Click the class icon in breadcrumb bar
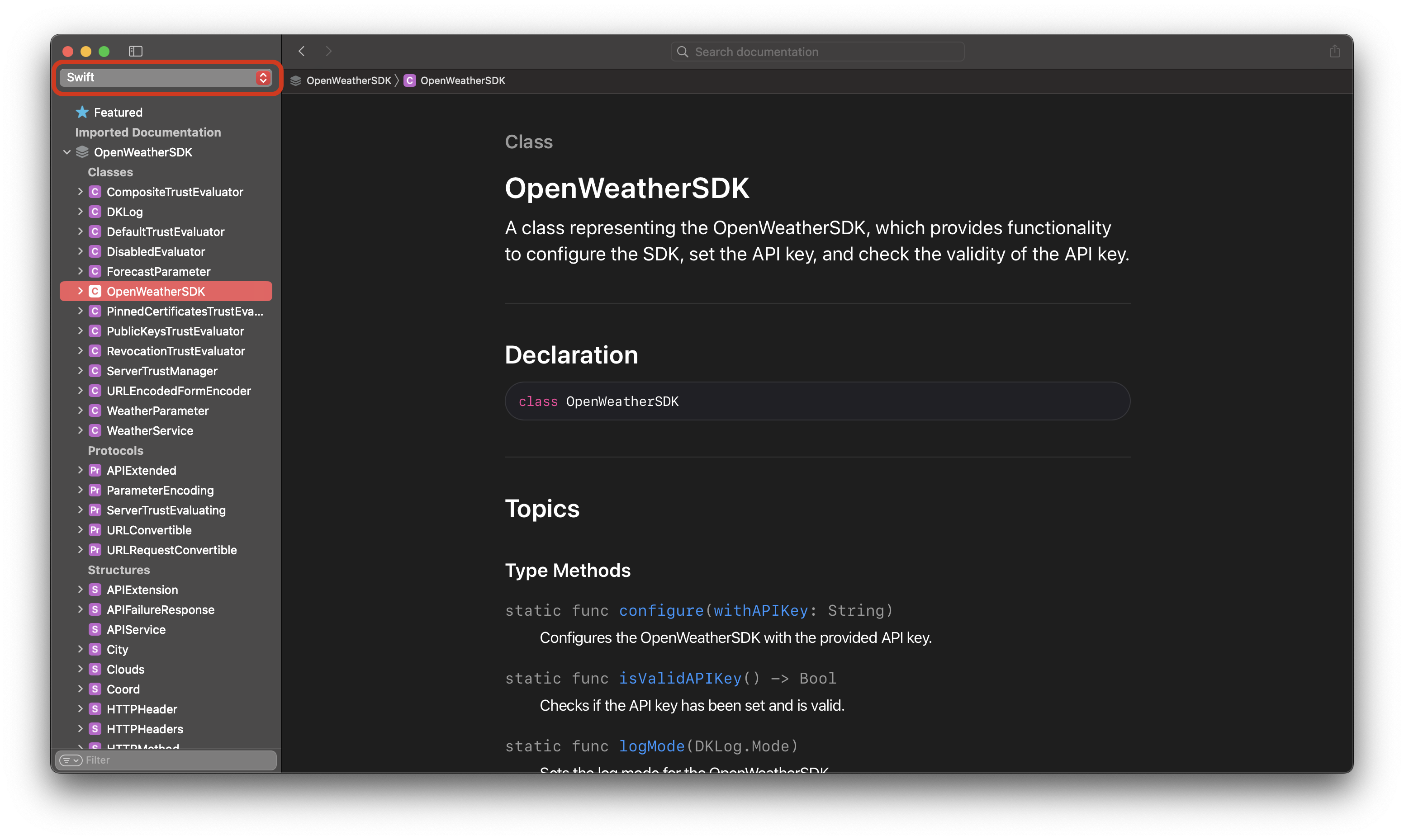The image size is (1404, 840). tap(409, 80)
